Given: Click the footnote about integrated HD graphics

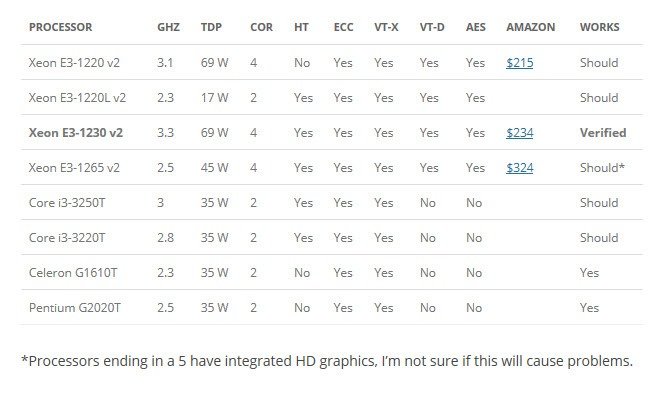Looking at the screenshot, I should (x=327, y=361).
